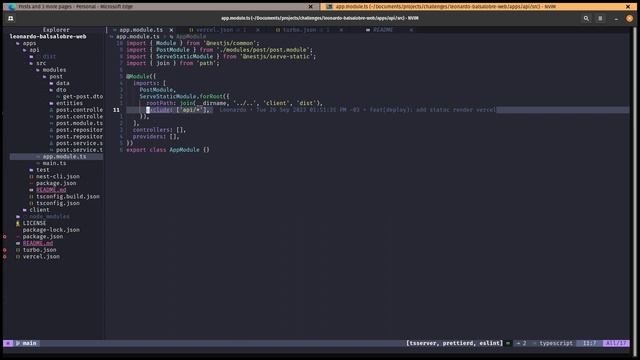Screen dimensions: 640x360
Task: Close the app.module.ts buffer tab
Action: pyautogui.click(x=171, y=30)
